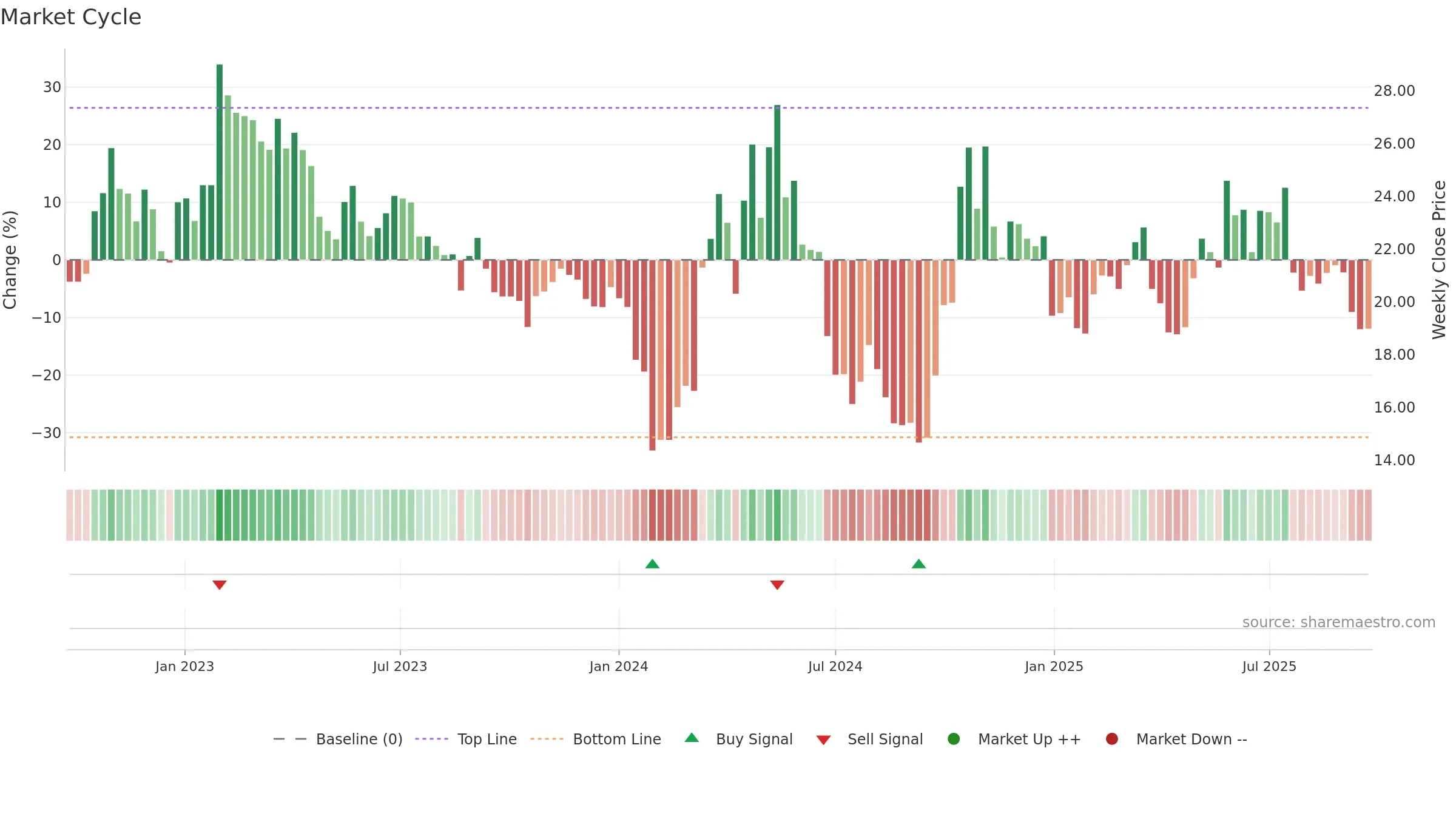Click the Jan 2024 axis label

[x=619, y=666]
